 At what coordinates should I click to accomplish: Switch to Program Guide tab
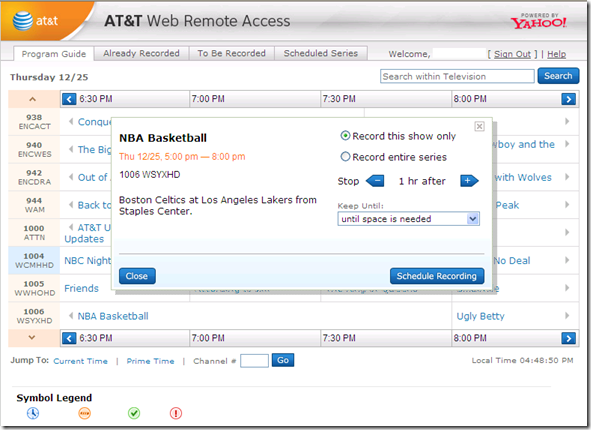(x=54, y=54)
